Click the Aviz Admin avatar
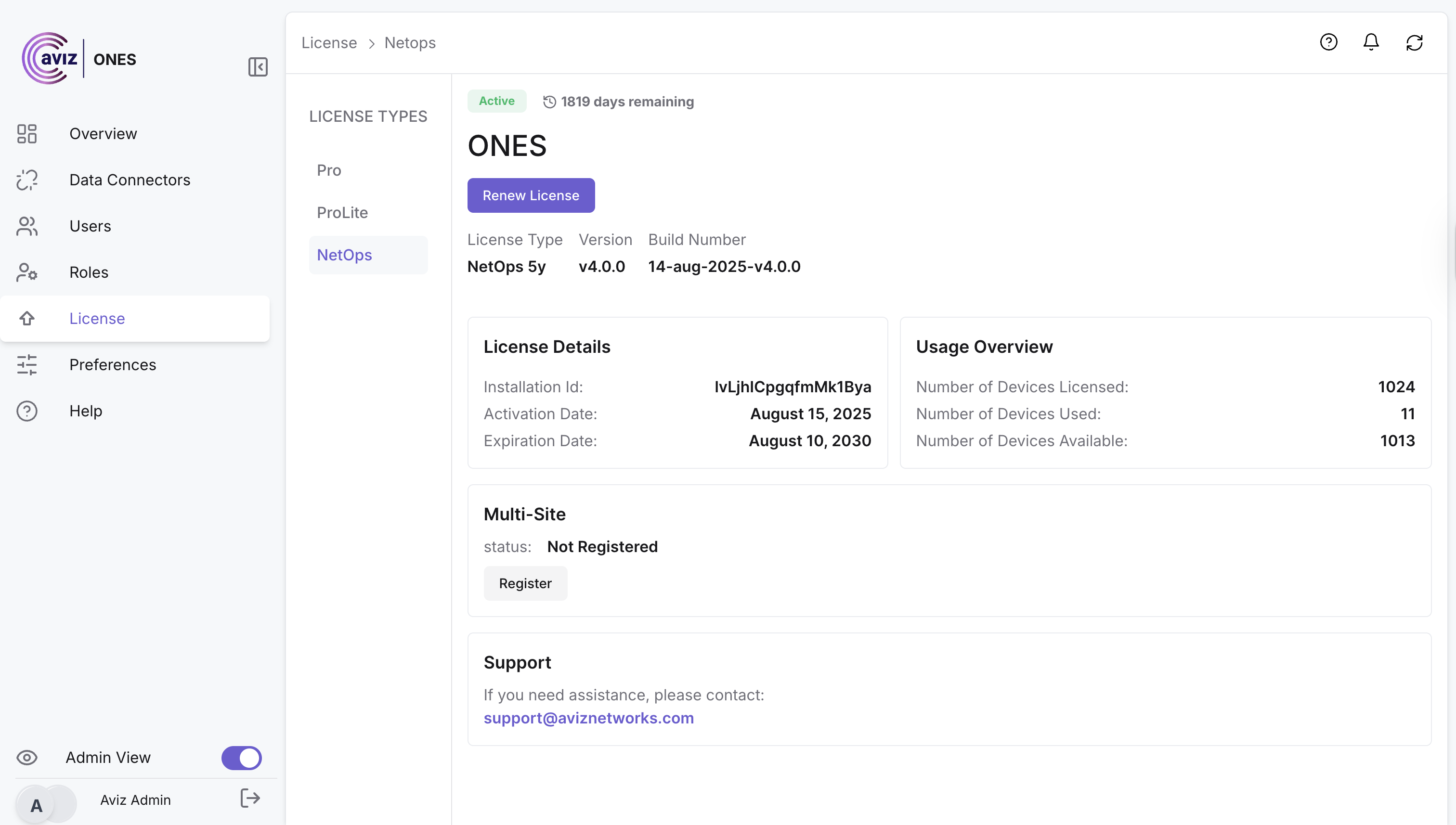Screen dimensions: 1456x825 point(36,805)
